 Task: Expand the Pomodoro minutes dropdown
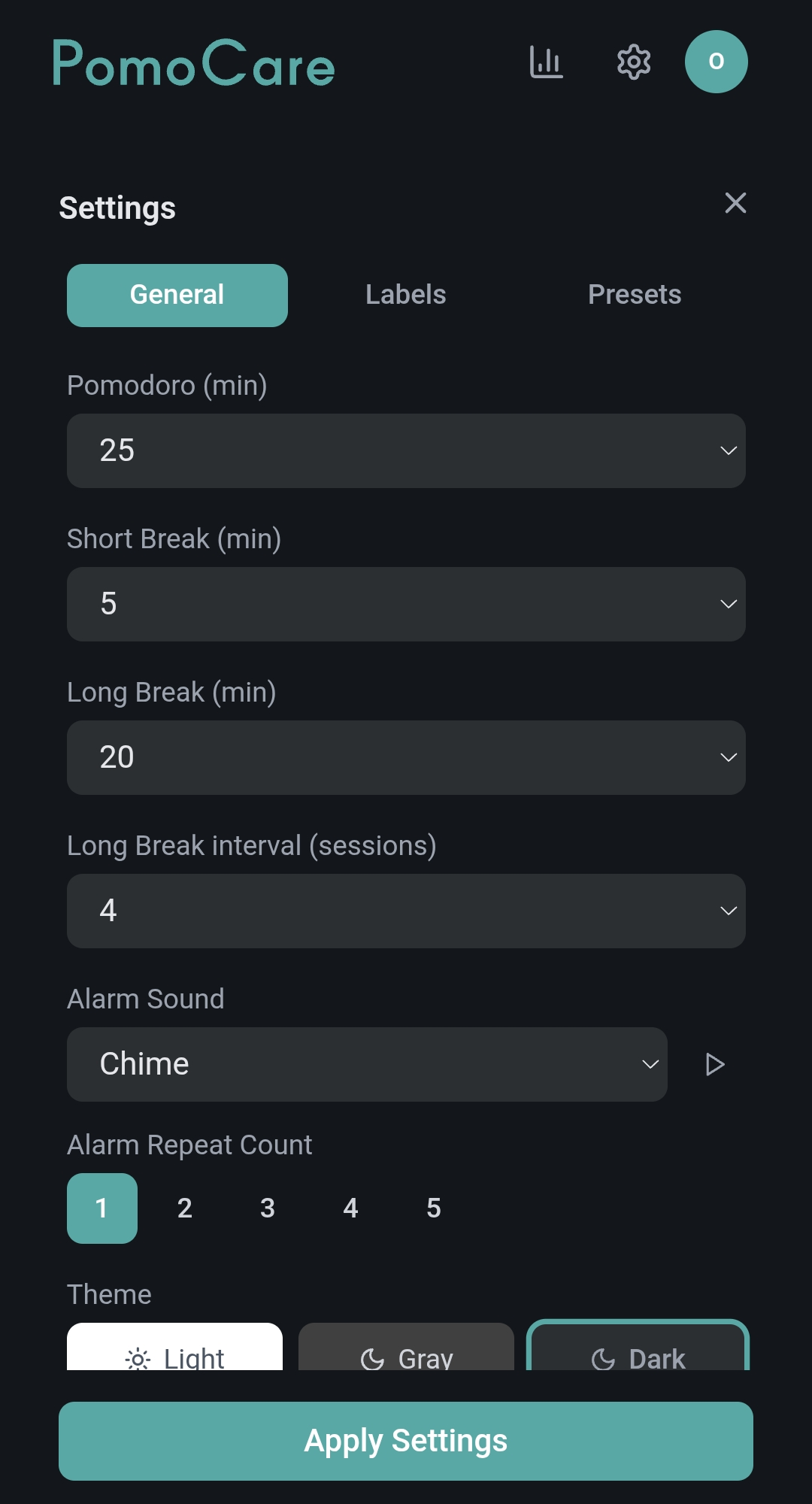406,450
